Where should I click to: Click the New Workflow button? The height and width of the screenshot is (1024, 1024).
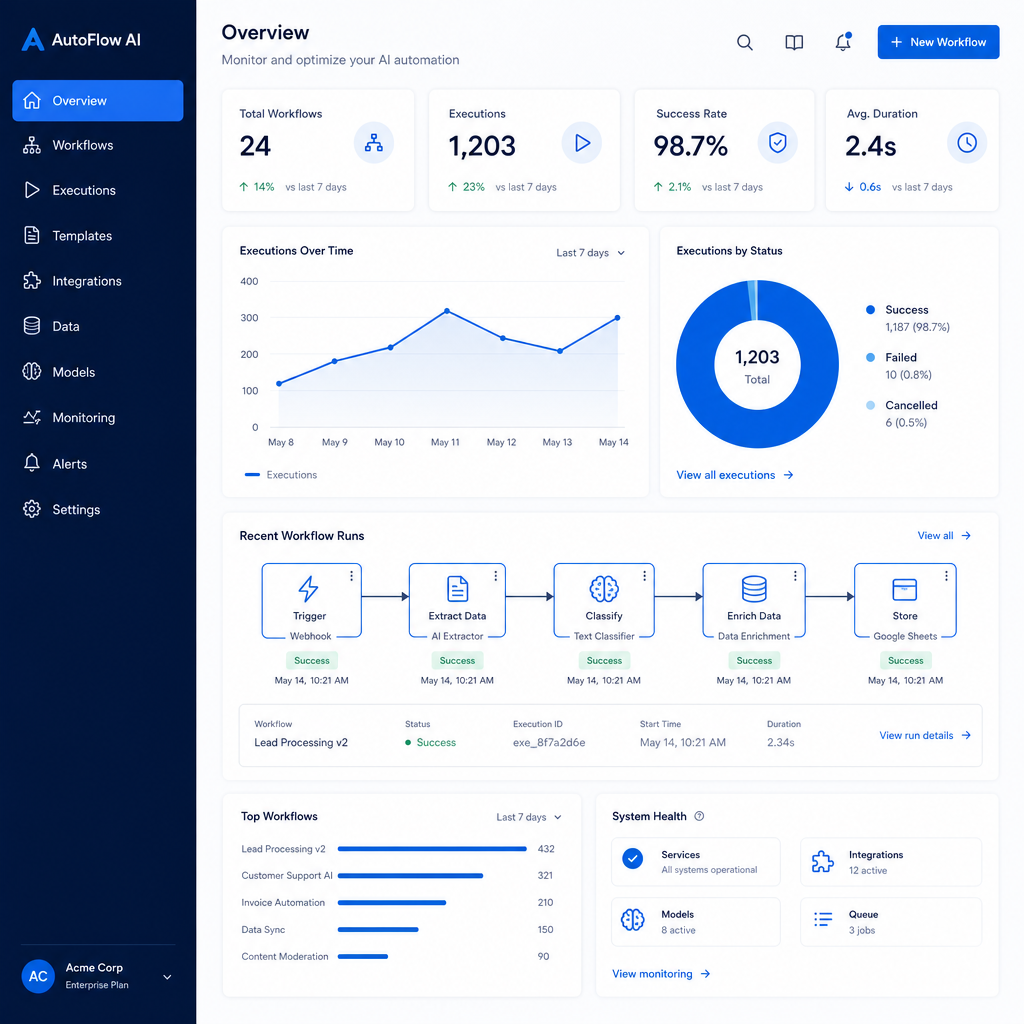(x=938, y=42)
